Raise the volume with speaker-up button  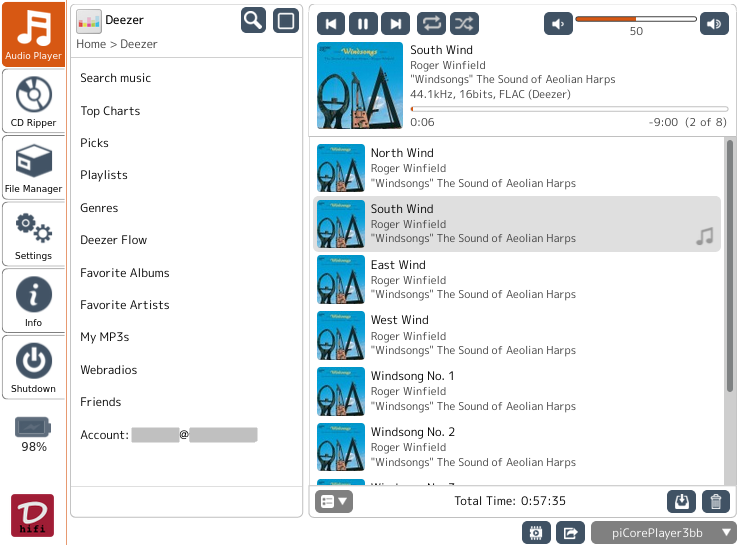[x=714, y=23]
